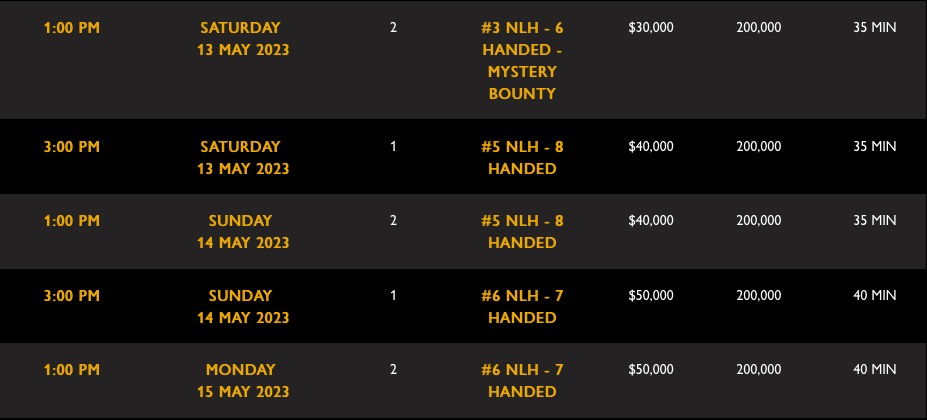The width and height of the screenshot is (927, 420).
Task: Open the #3 NLH 6 Handed Mystery Bounty event
Action: 522,61
